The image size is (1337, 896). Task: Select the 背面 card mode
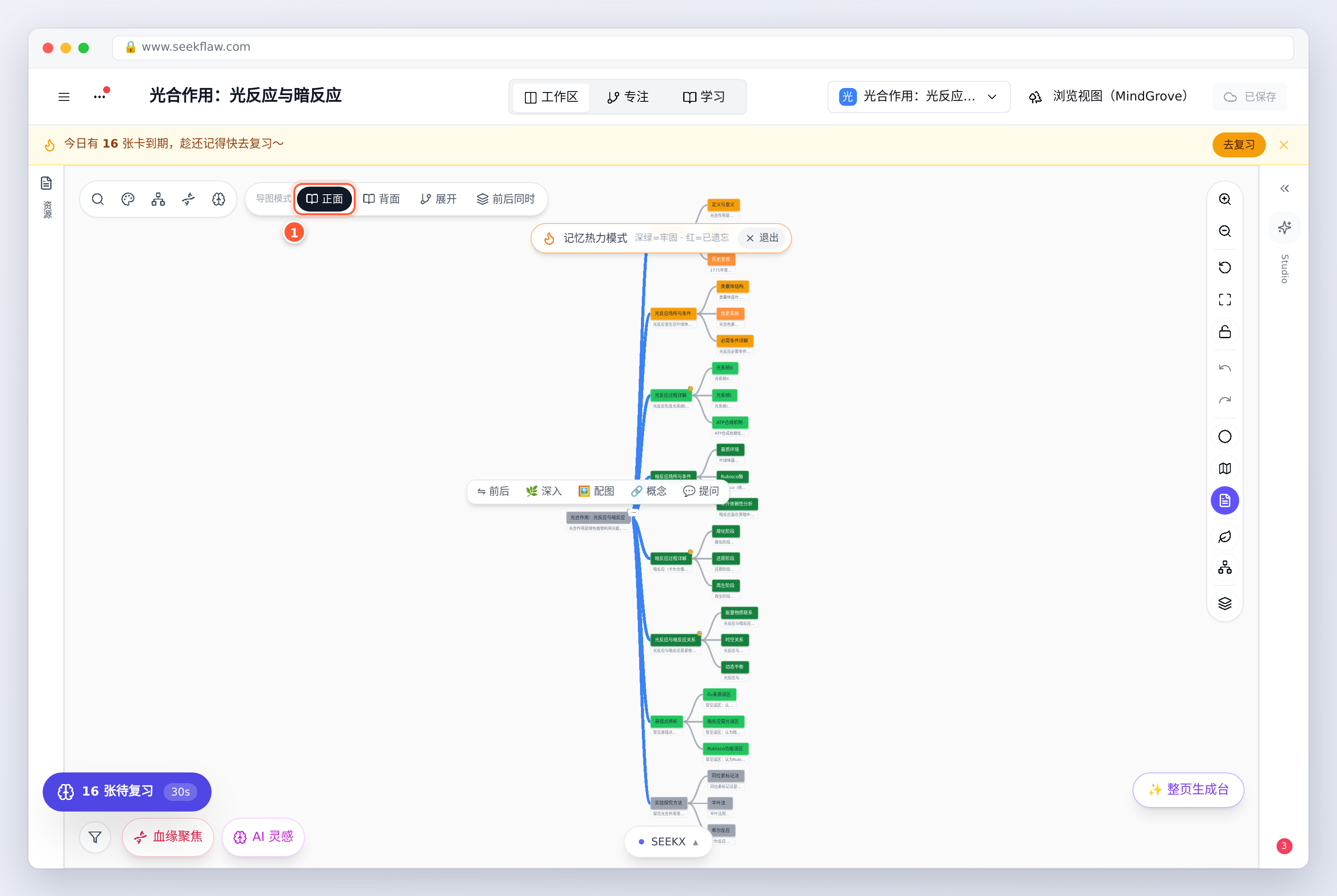381,199
